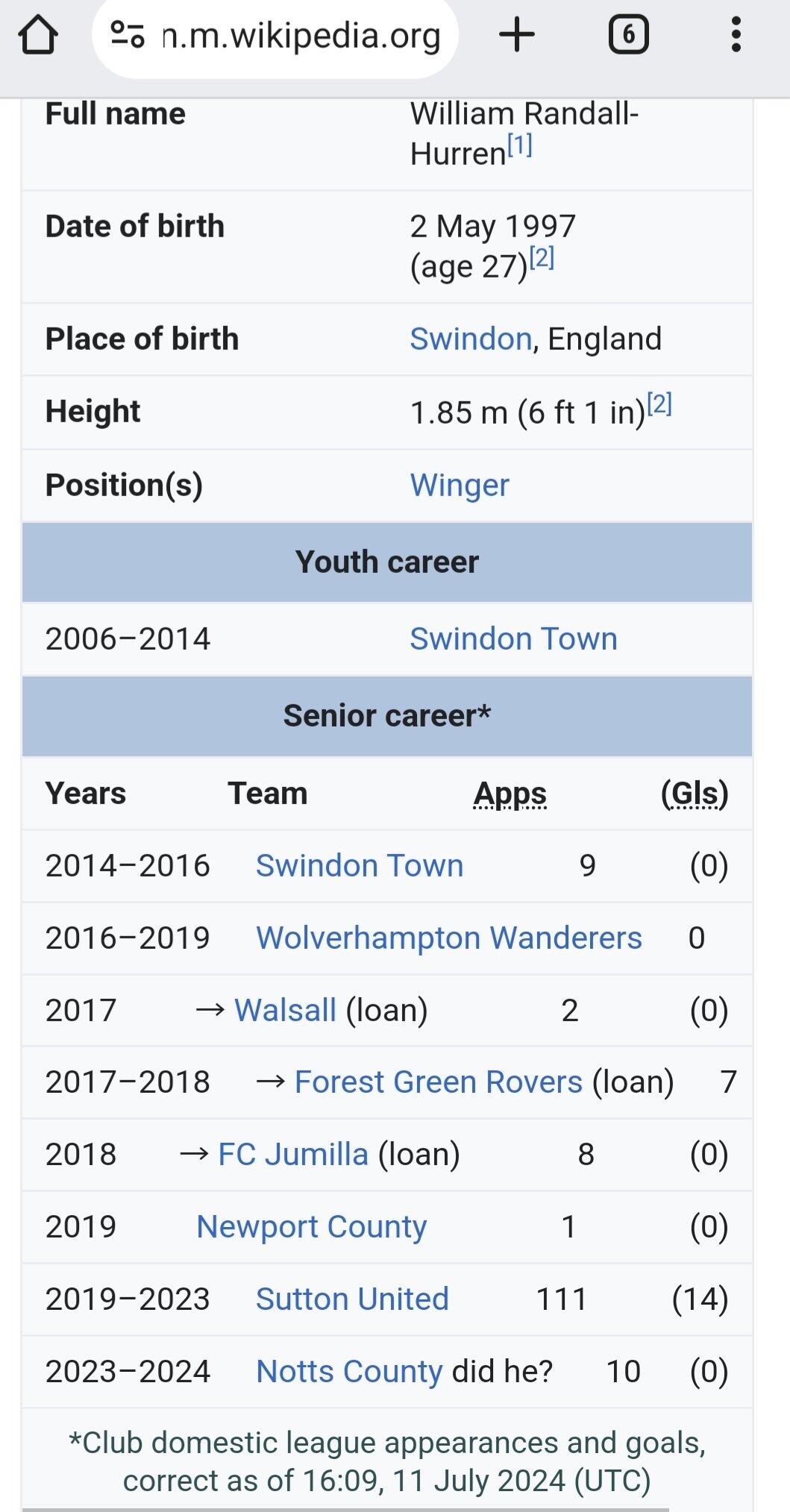790x1512 pixels.
Task: Tap the Gls column abbreviation
Action: 695,794
